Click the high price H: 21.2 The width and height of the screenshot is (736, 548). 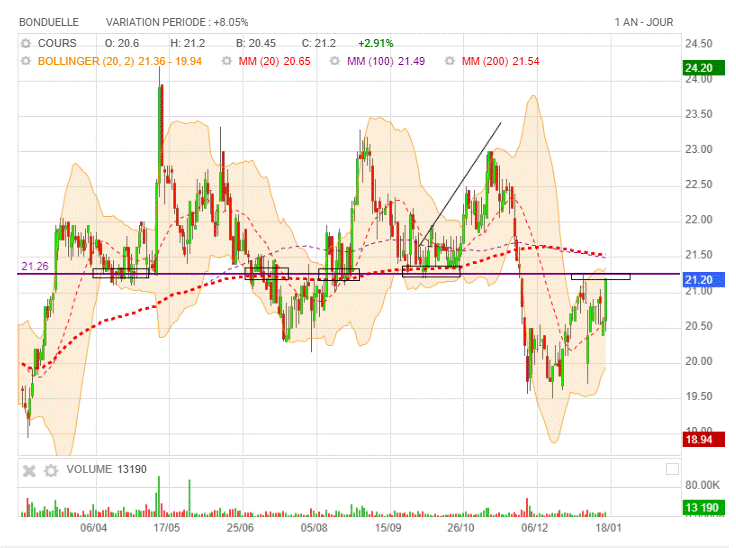click(x=188, y=43)
